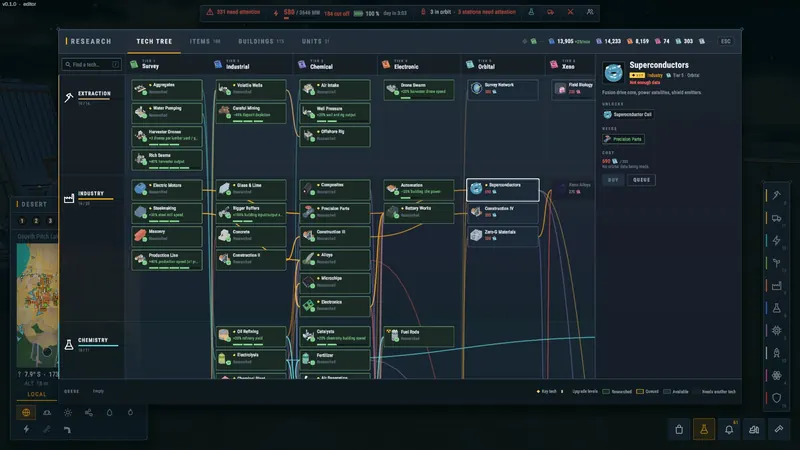Select the Superconductor Coil unlock chip
Screen dimensions: 800x450
tap(628, 114)
